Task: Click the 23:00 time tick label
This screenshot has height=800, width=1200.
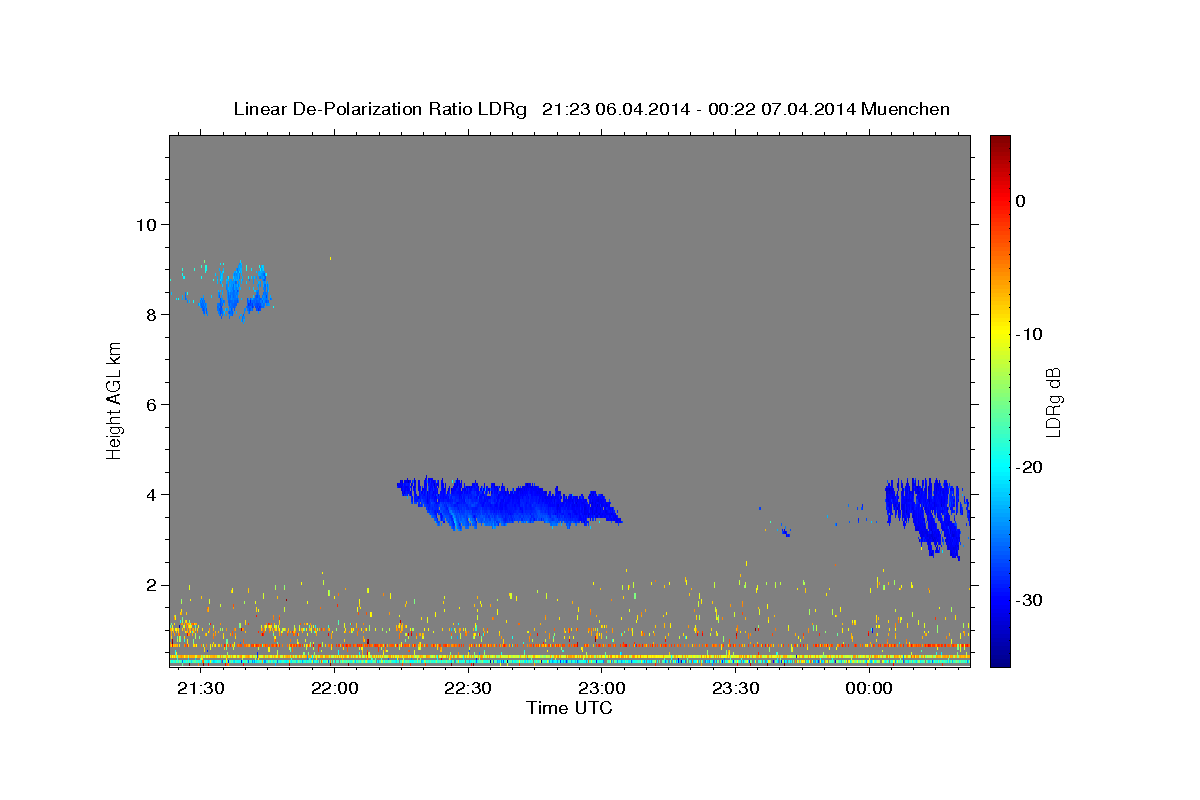Action: coord(602,689)
